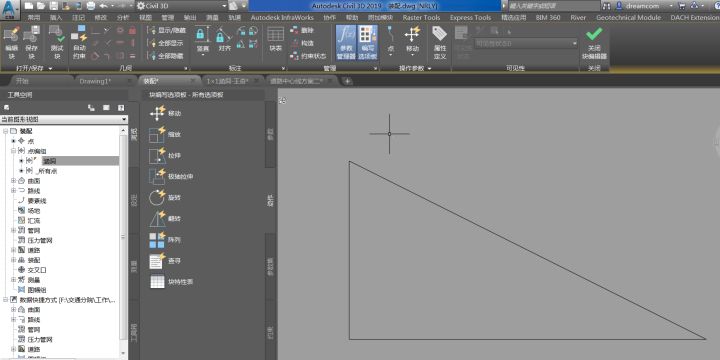Click 全部显示 (Show All) constraints
Viewport: 720px width, 360px height.
point(165,43)
